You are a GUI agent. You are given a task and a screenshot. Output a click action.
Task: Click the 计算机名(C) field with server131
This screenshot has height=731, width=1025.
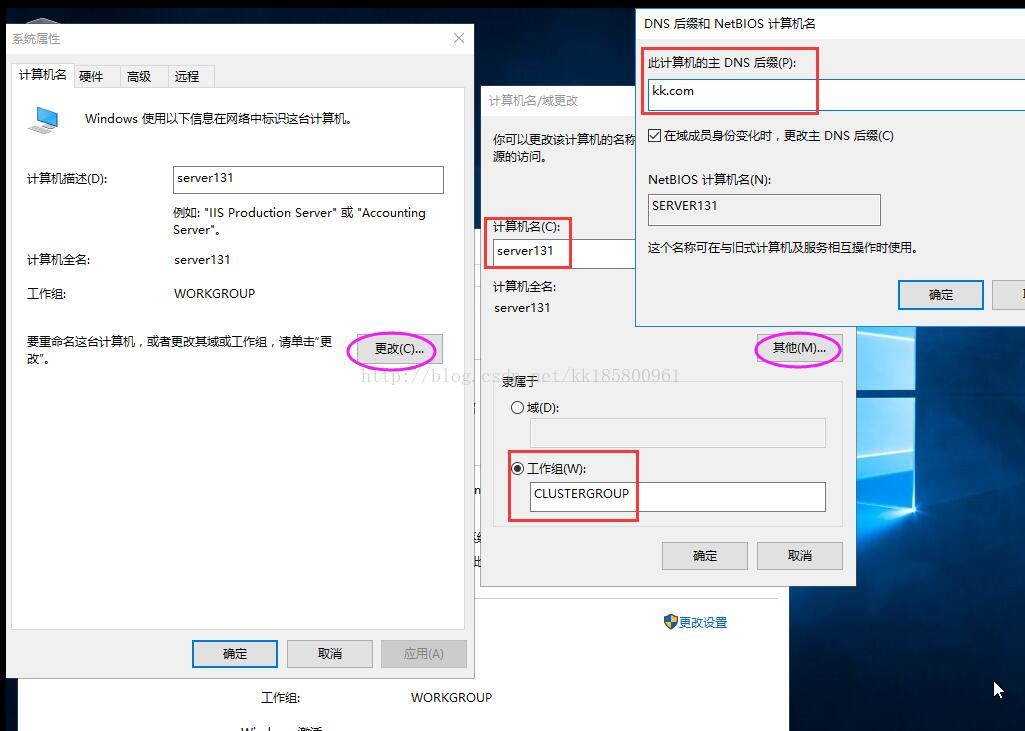click(564, 253)
